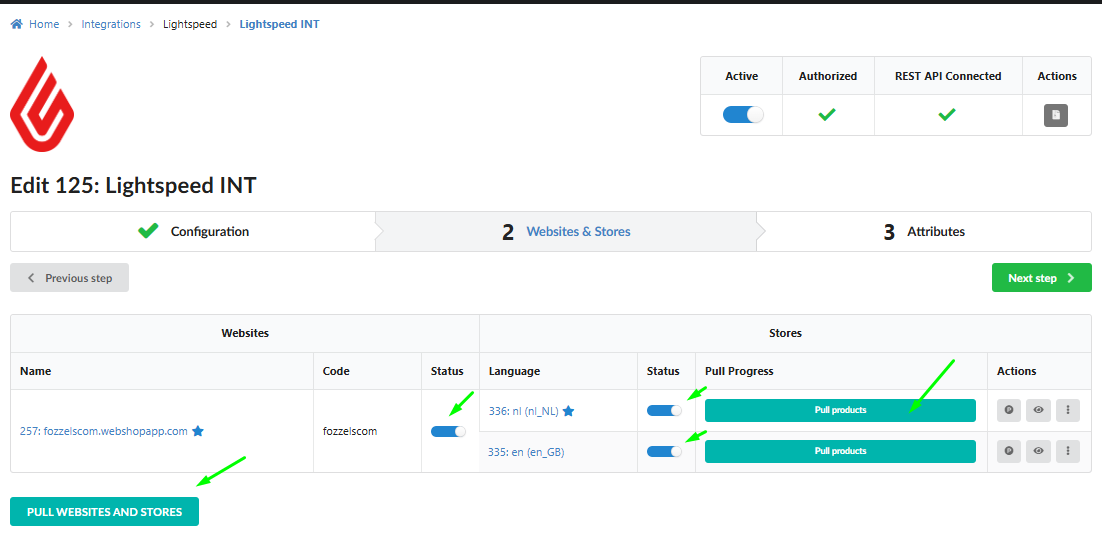Pull products for the nl_NL store
This screenshot has width=1102, height=541.
point(840,410)
